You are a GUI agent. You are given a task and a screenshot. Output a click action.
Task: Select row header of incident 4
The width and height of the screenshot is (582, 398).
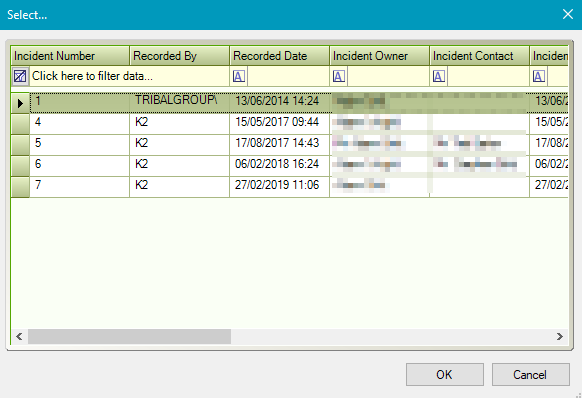point(20,124)
